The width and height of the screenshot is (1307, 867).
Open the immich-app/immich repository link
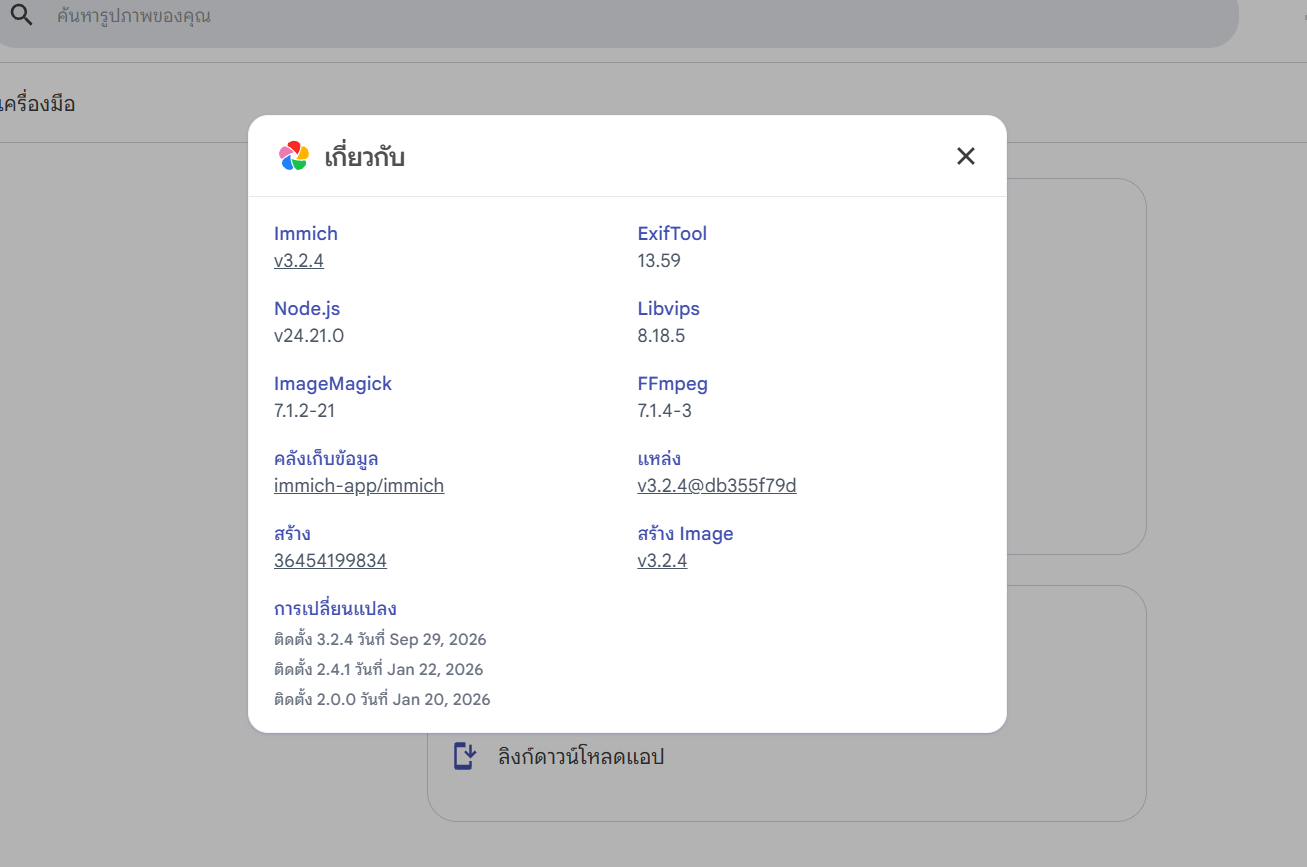pyautogui.click(x=359, y=486)
